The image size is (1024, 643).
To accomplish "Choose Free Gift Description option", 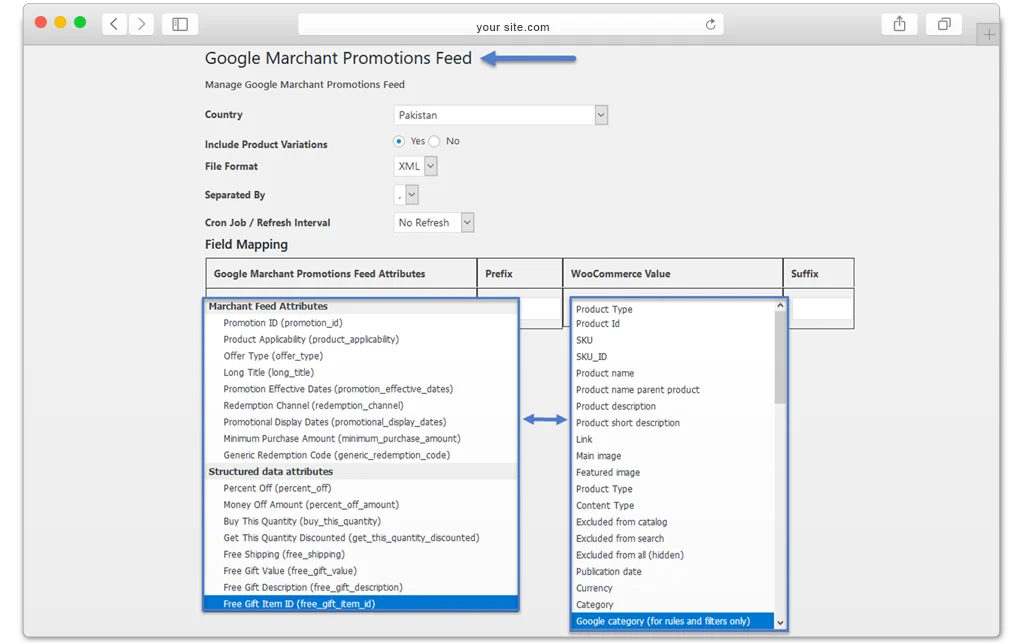I will (361, 588).
